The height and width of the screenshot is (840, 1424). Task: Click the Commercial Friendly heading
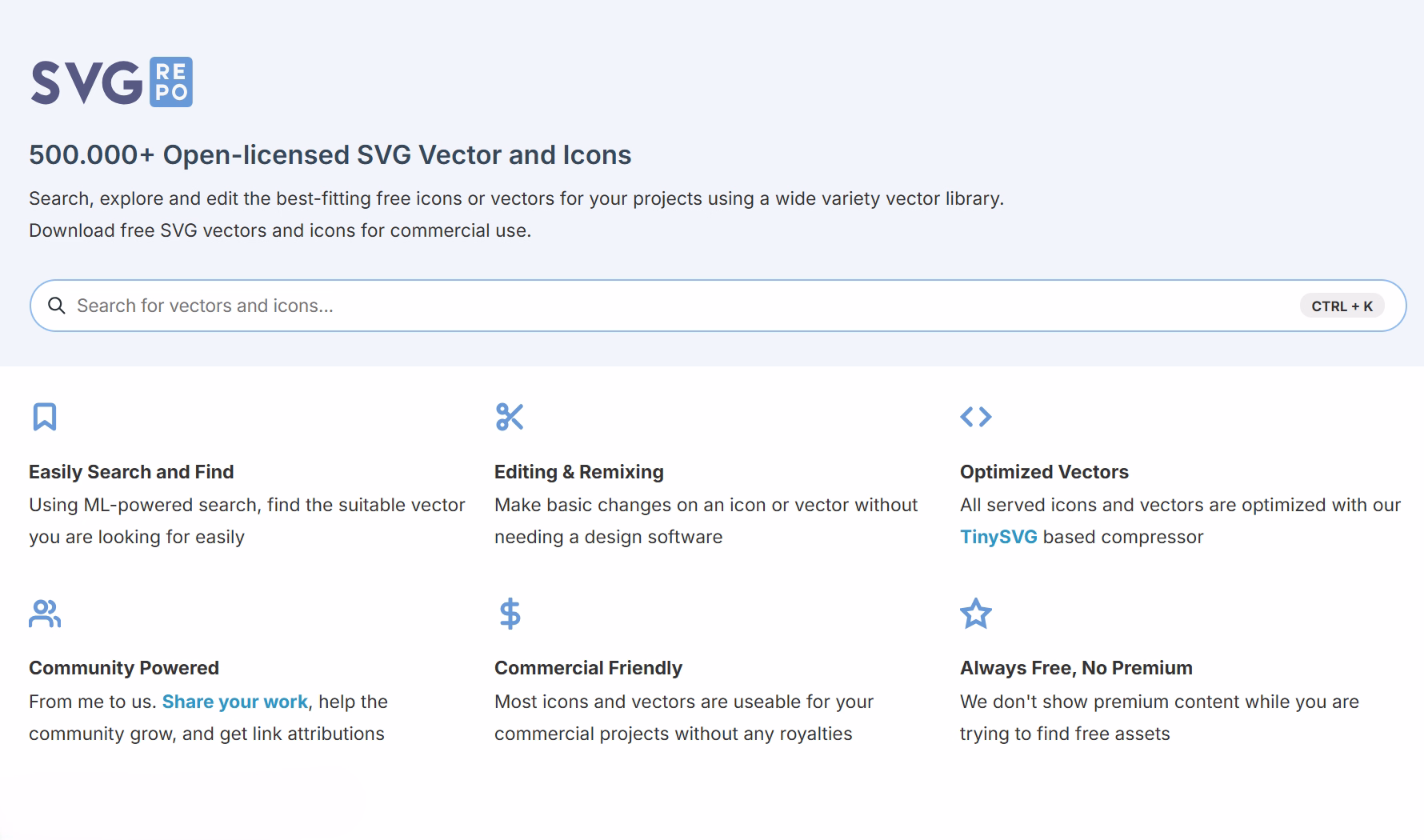(x=588, y=667)
